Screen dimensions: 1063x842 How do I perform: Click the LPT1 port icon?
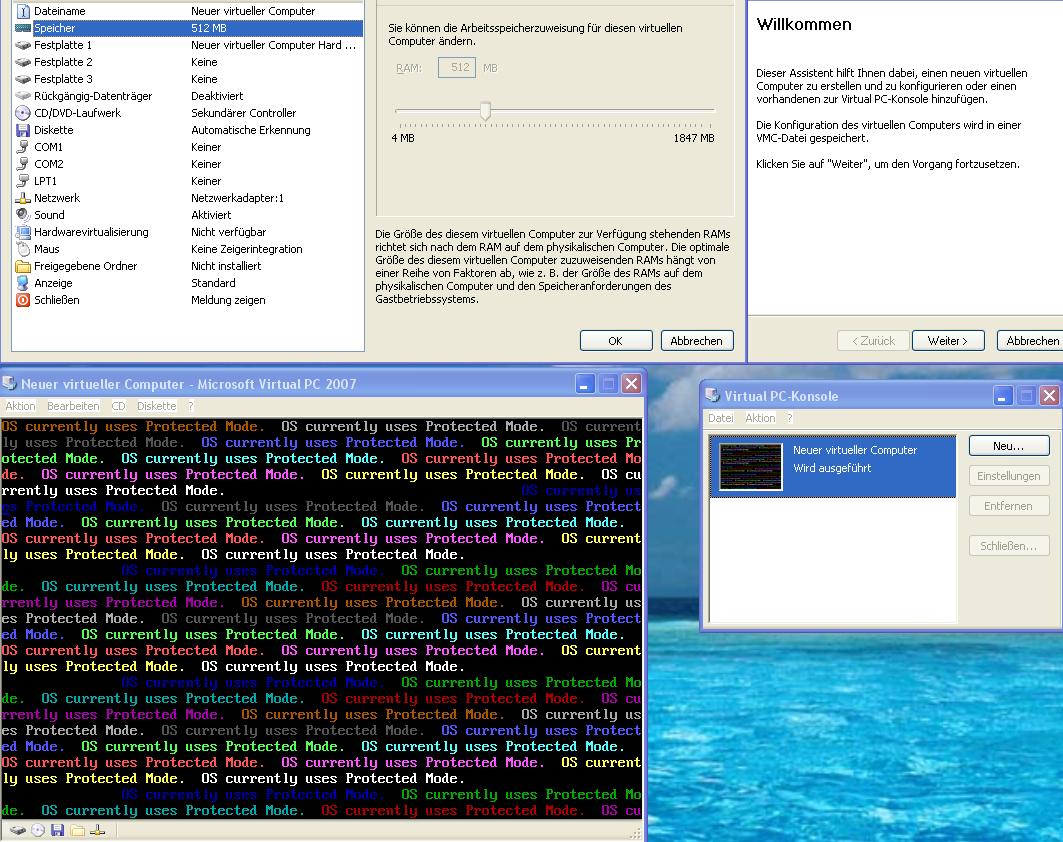point(23,180)
